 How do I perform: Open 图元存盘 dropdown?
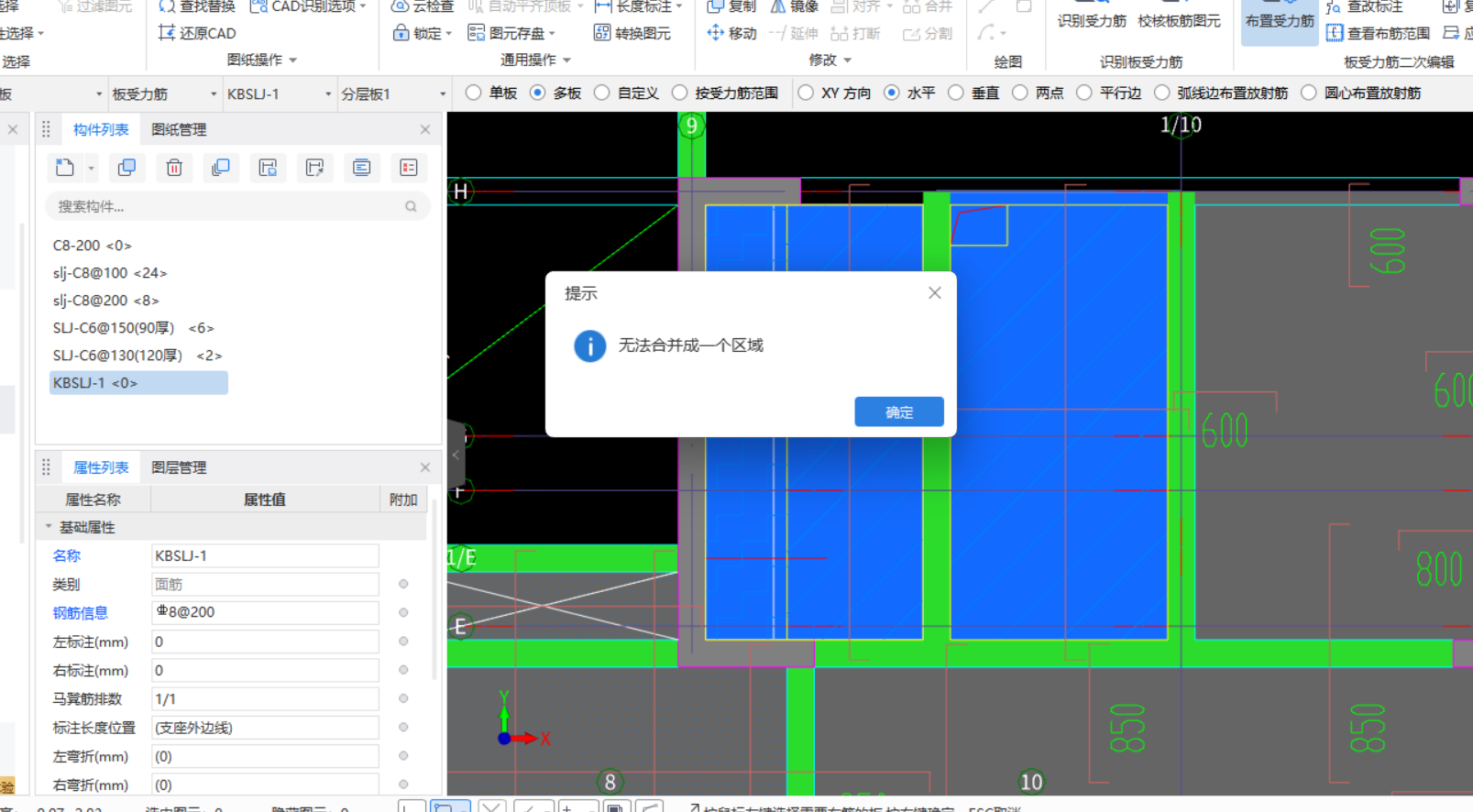coord(552,34)
